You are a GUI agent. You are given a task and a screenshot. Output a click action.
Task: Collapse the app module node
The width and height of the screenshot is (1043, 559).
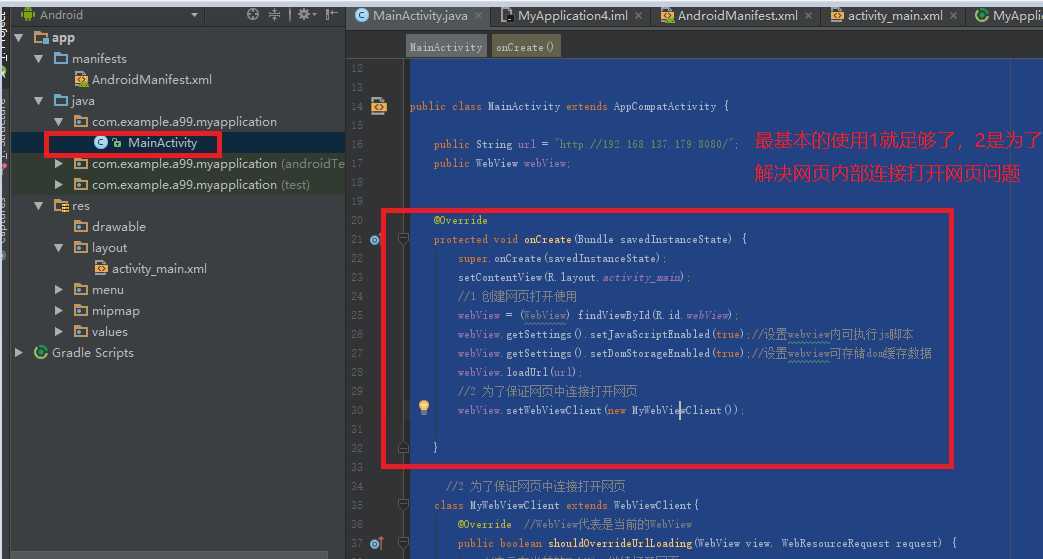(x=19, y=38)
